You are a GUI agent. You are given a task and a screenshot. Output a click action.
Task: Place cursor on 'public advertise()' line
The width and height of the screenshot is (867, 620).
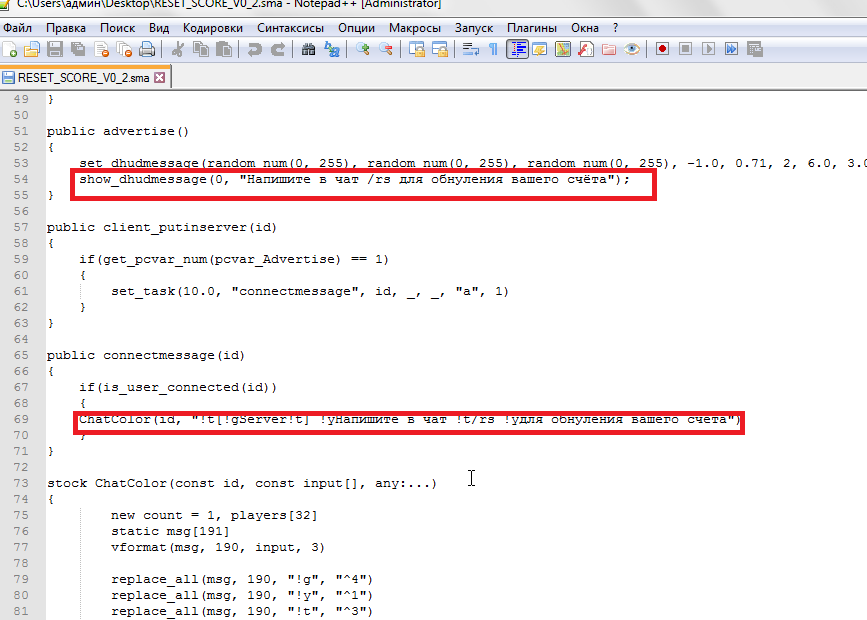click(118, 131)
